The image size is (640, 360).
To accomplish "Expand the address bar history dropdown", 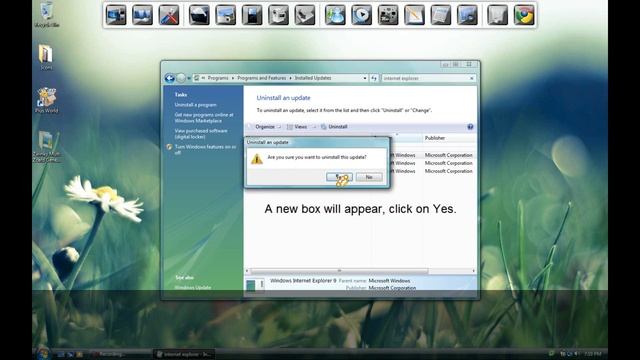I will point(365,78).
